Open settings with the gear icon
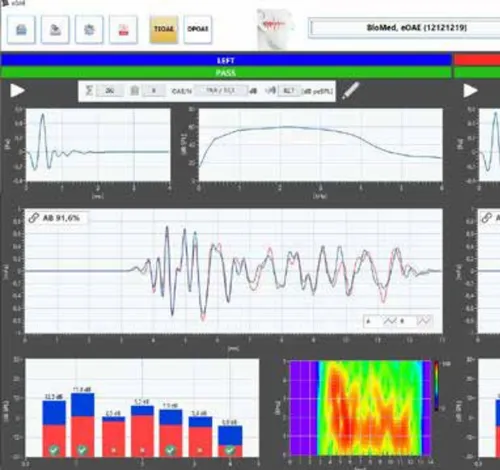This screenshot has height=470, width=500. (89, 30)
